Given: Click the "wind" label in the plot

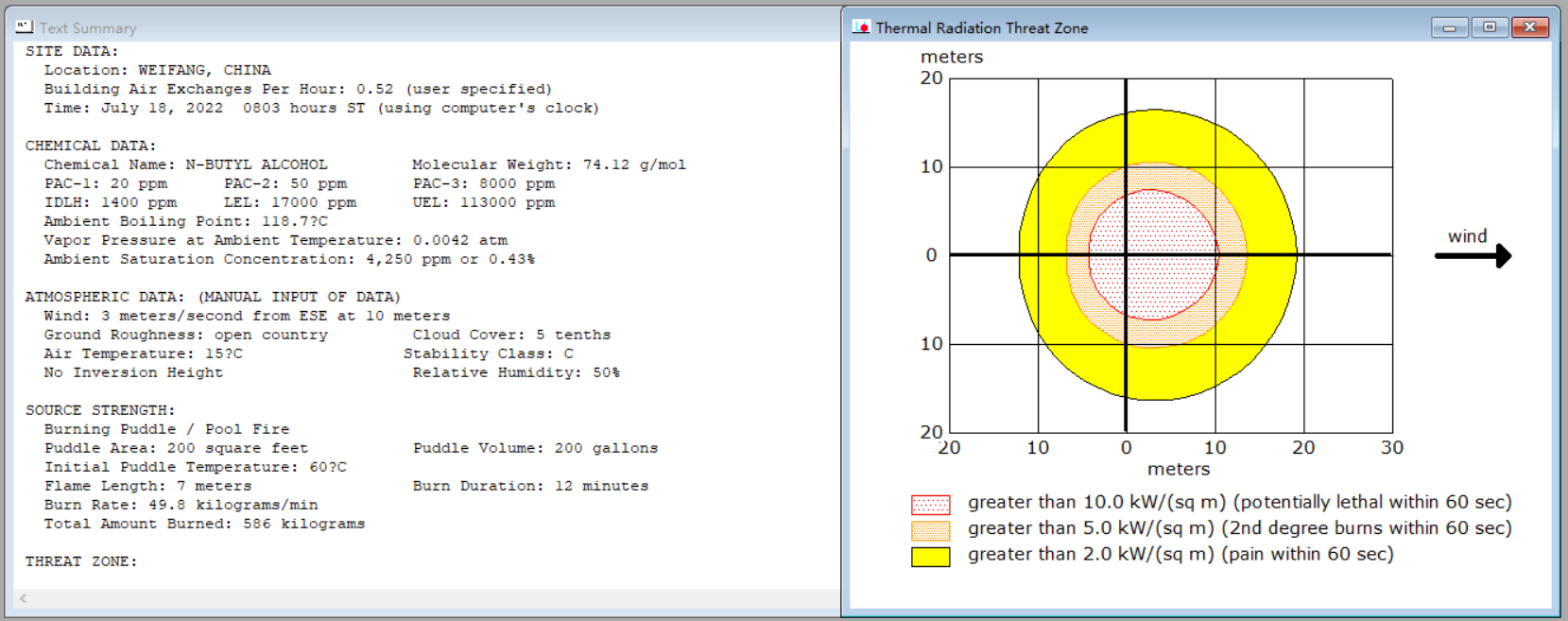Looking at the screenshot, I should [x=1467, y=236].
